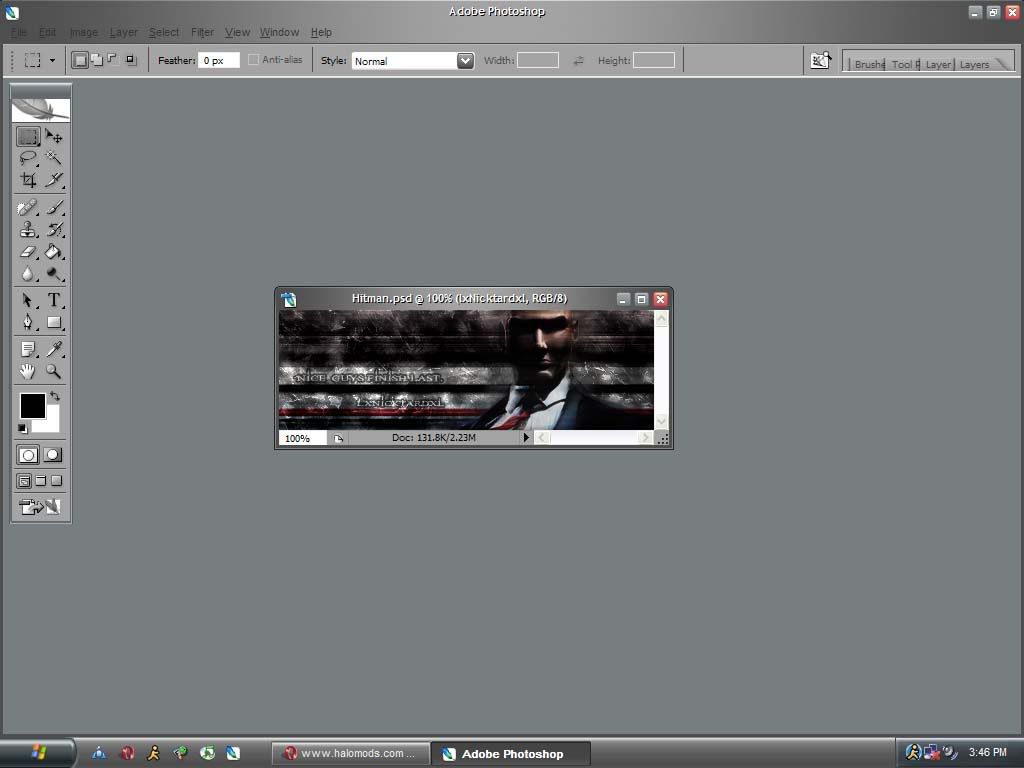Viewport: 1024px width, 768px height.
Task: Click Adobe Photoshop taskbar button
Action: pyautogui.click(x=511, y=754)
